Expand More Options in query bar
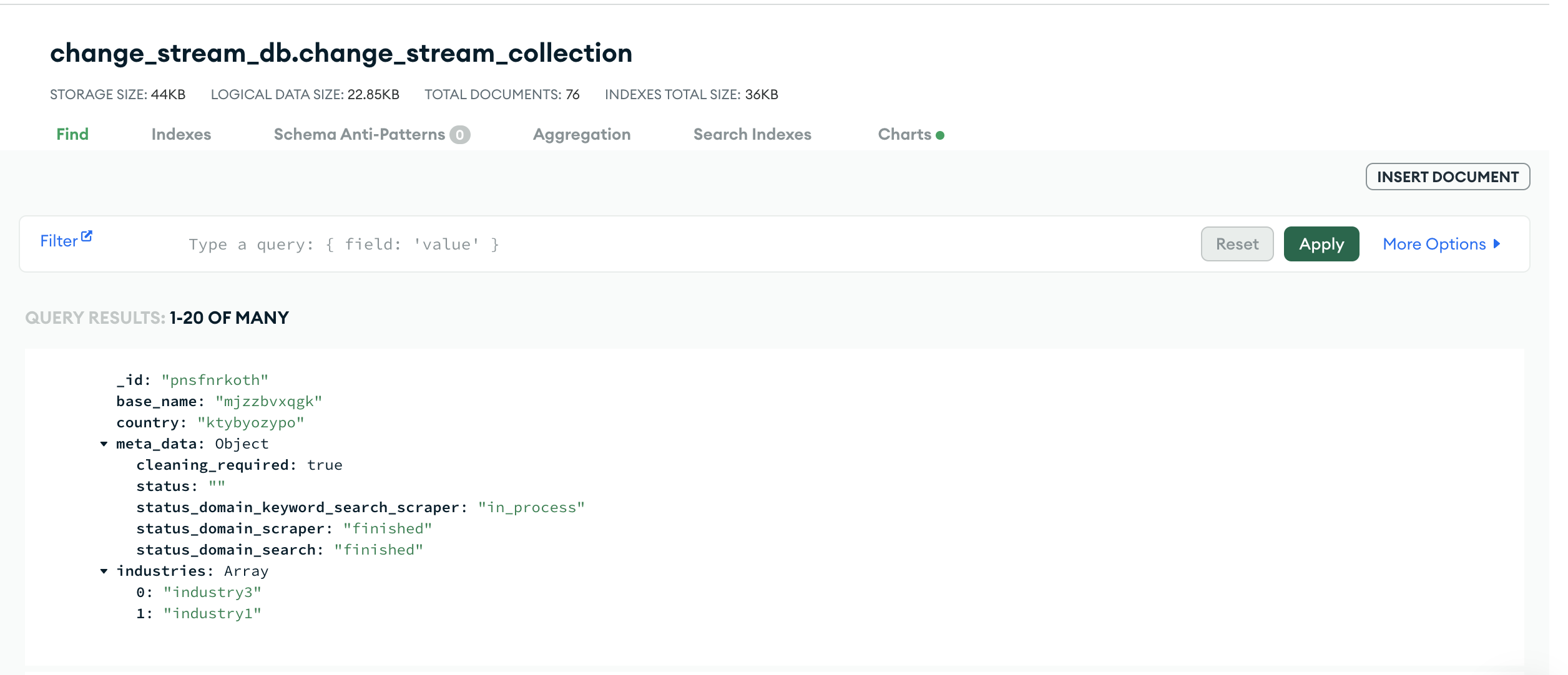The image size is (1568, 675). 1434,244
